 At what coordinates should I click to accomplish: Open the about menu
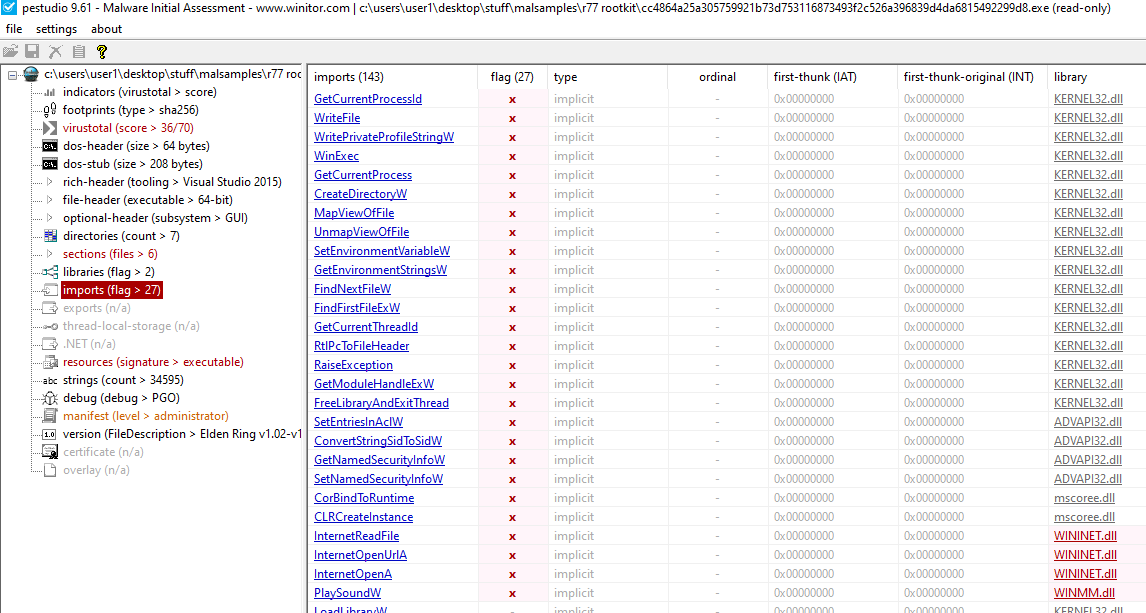point(107,29)
